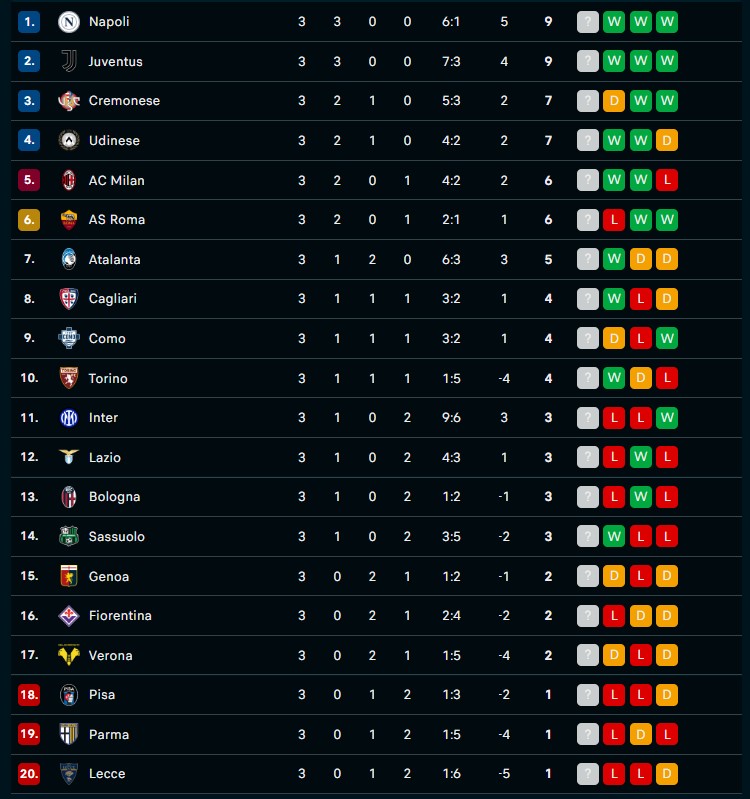Click Napoli's upcoming match question badge
The image size is (750, 799).
[587, 22]
